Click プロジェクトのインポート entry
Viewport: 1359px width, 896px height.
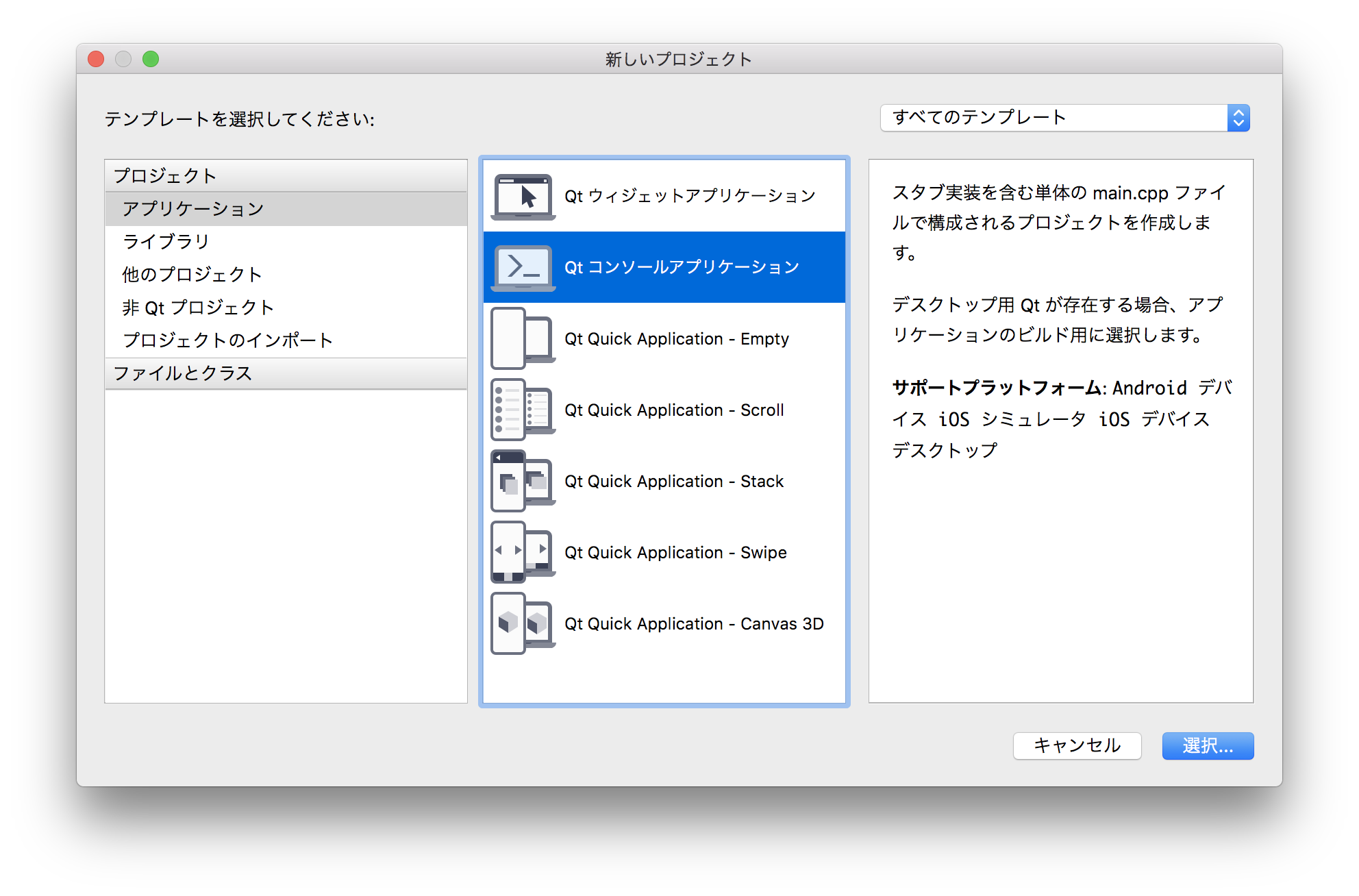[229, 339]
